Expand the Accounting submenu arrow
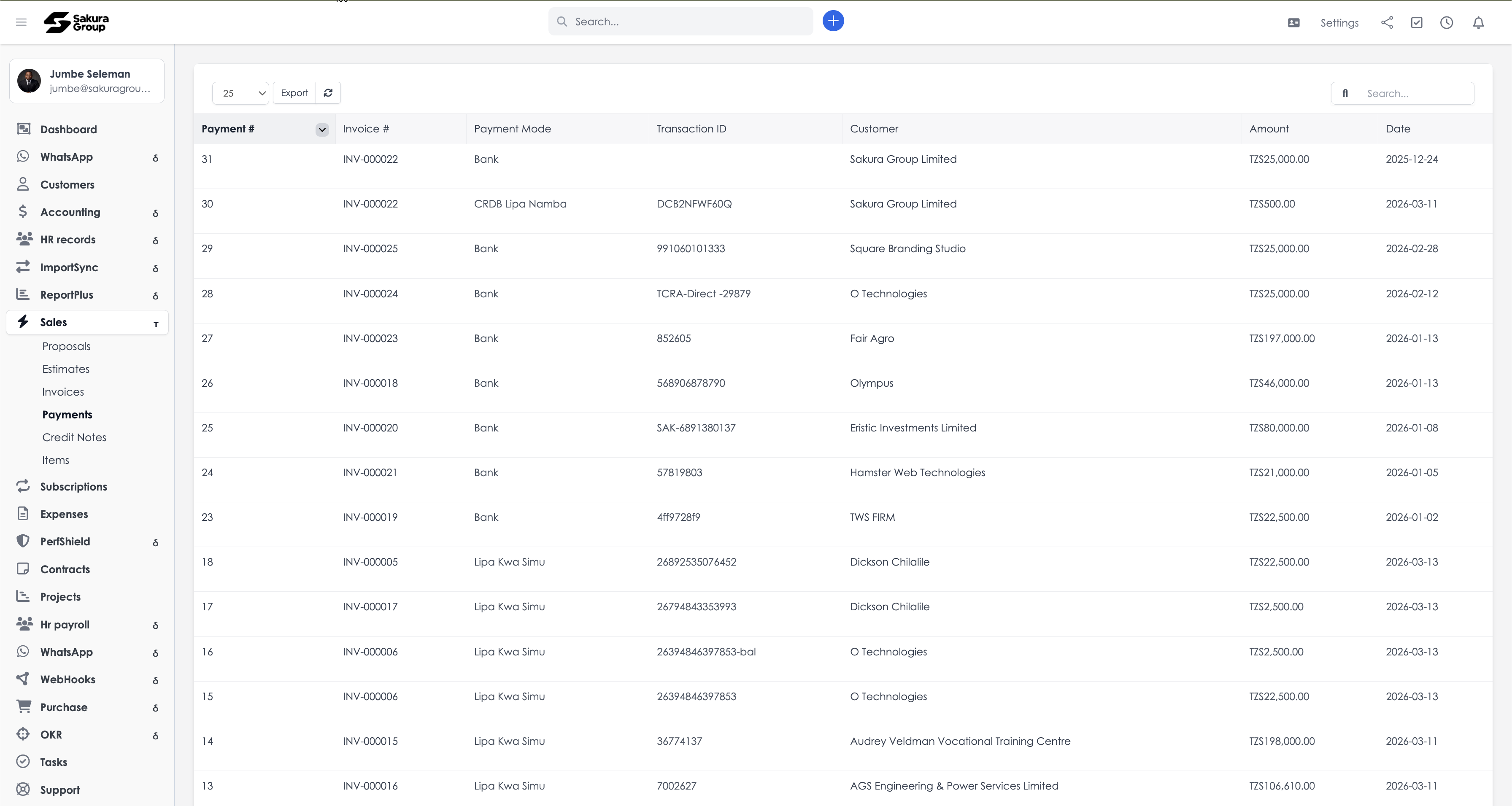The height and width of the screenshot is (806, 1512). [x=156, y=213]
